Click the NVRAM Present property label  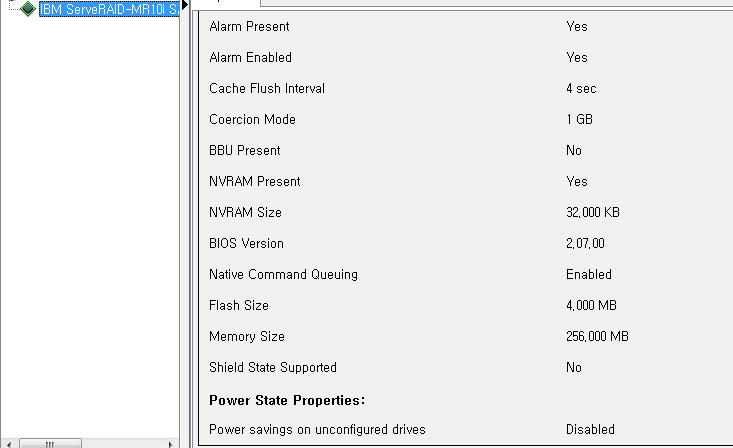coord(254,181)
